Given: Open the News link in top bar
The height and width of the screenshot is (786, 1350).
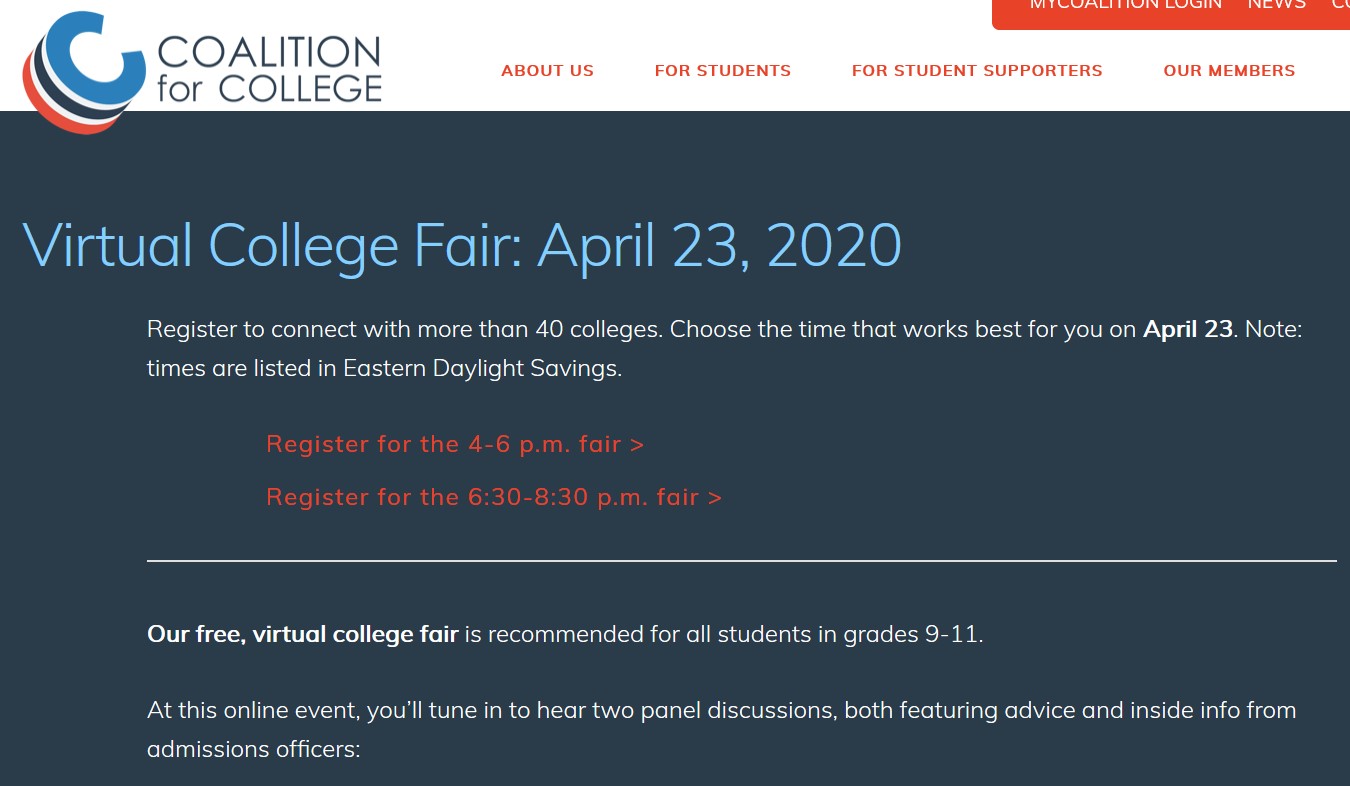Looking at the screenshot, I should (x=1276, y=5).
